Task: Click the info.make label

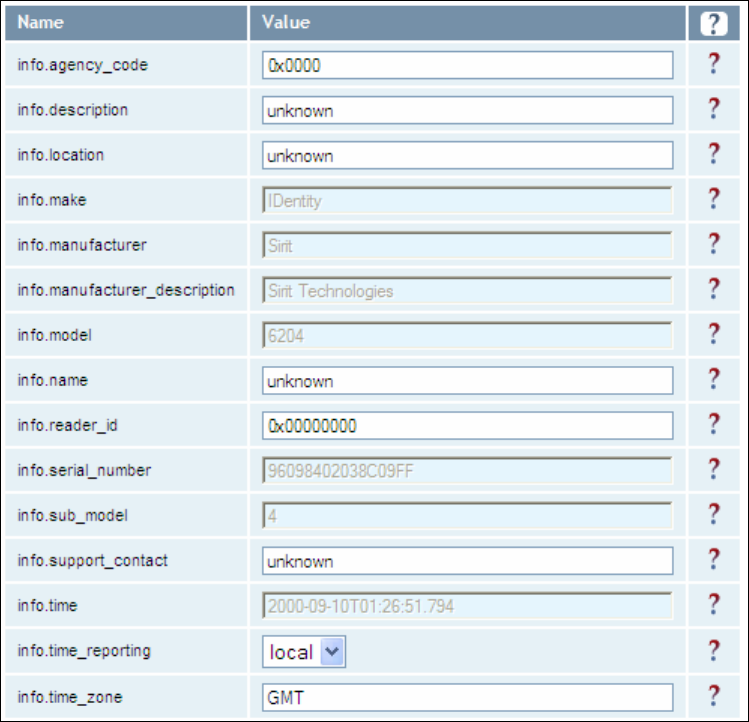Action: click(52, 200)
